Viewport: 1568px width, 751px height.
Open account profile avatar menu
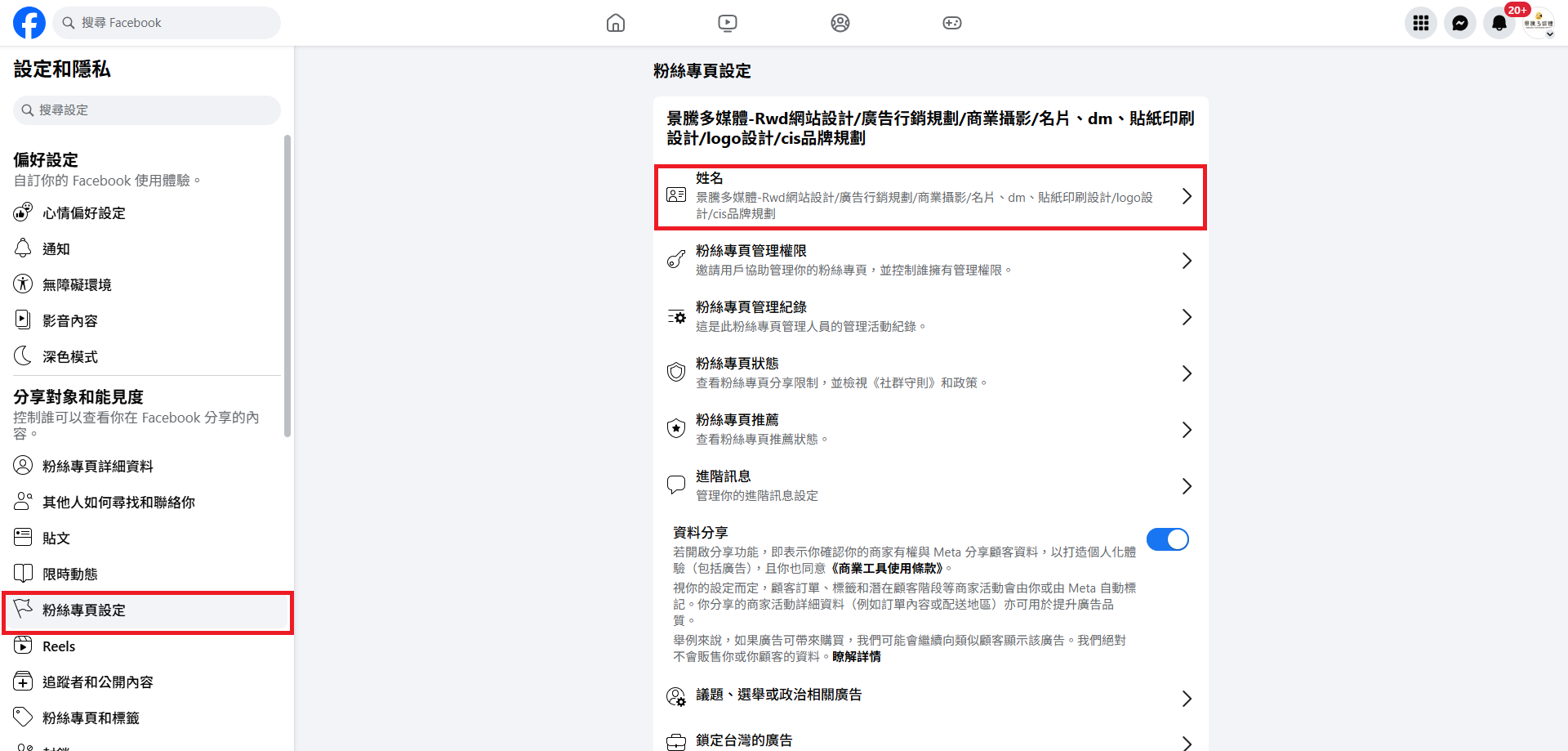click(x=1539, y=23)
